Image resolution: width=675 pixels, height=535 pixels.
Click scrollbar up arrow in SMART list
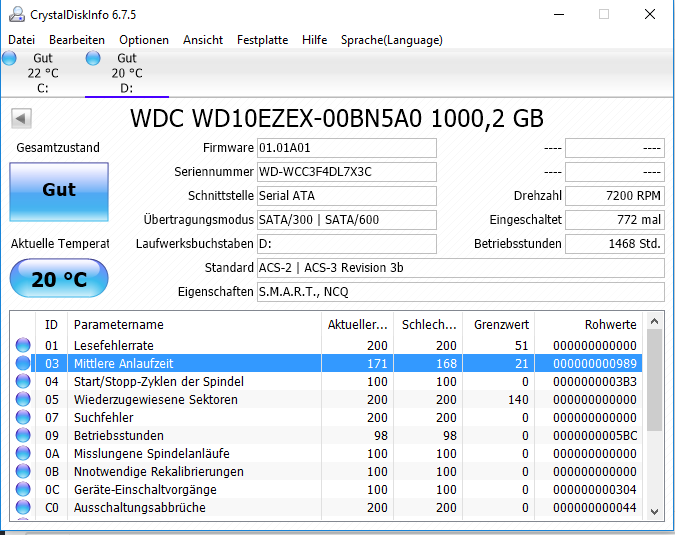pos(654,321)
